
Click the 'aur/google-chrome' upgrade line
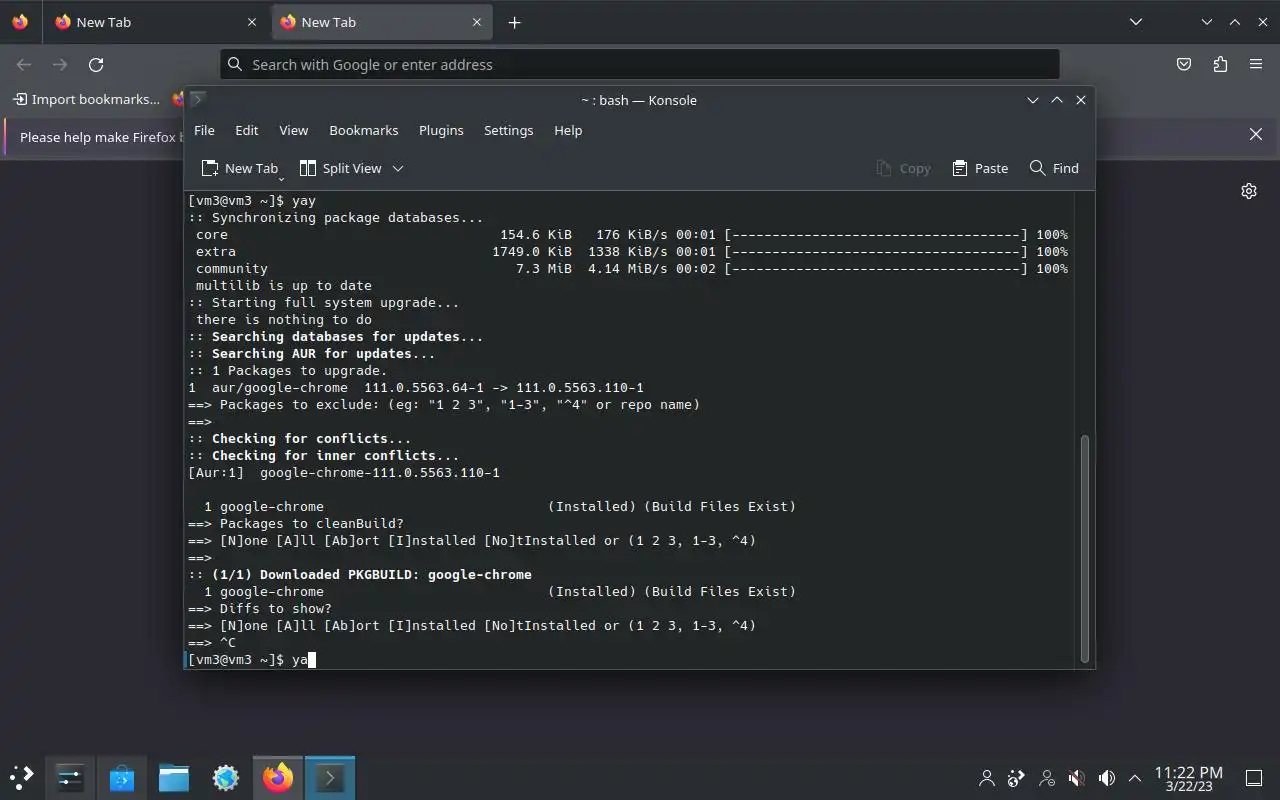416,388
